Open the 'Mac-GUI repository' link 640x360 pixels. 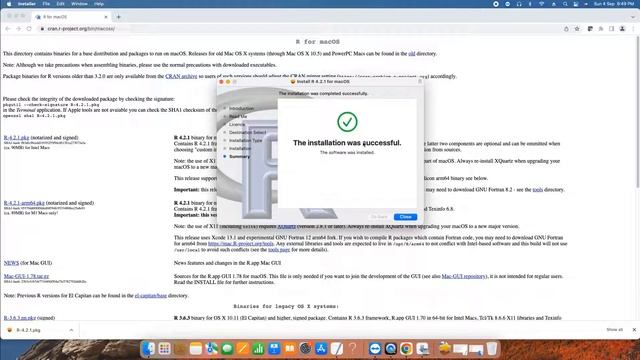(464, 276)
